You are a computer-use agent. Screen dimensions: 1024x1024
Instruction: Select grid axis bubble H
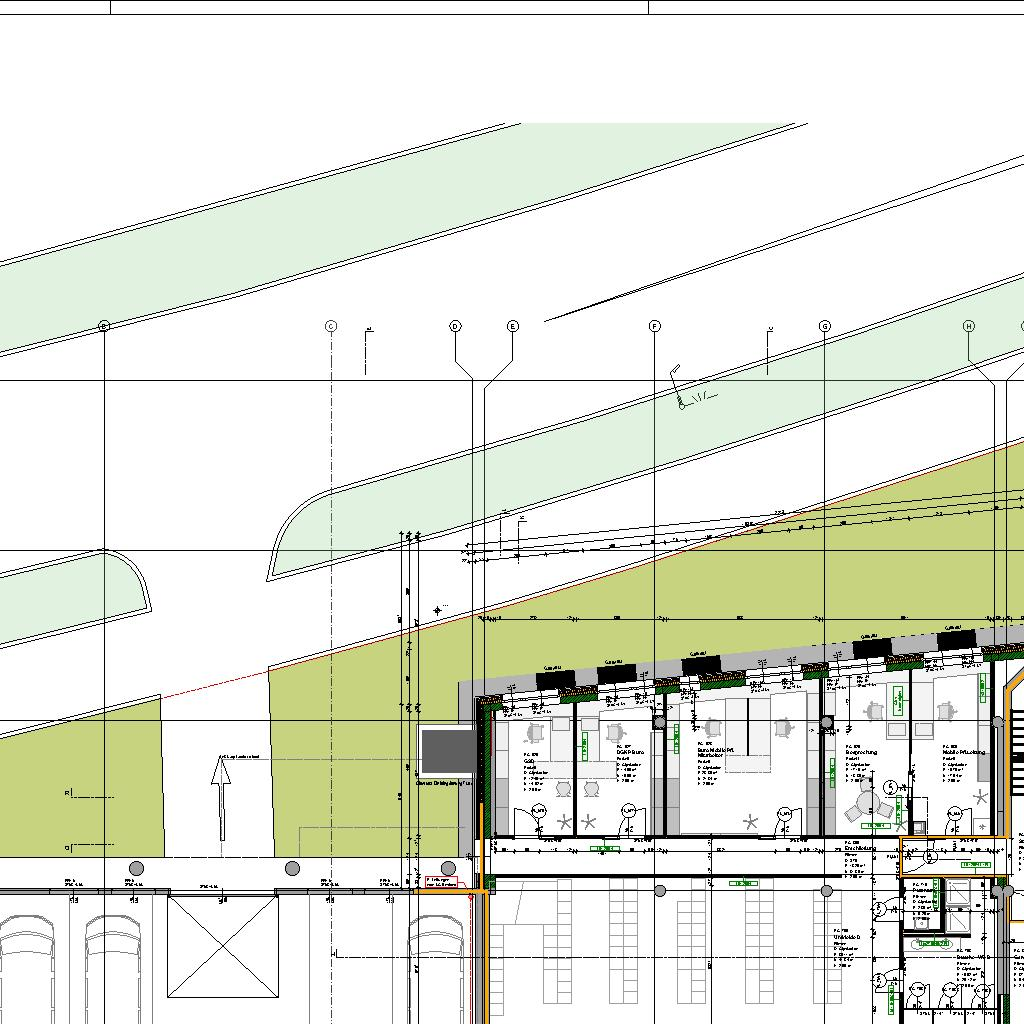(968, 326)
